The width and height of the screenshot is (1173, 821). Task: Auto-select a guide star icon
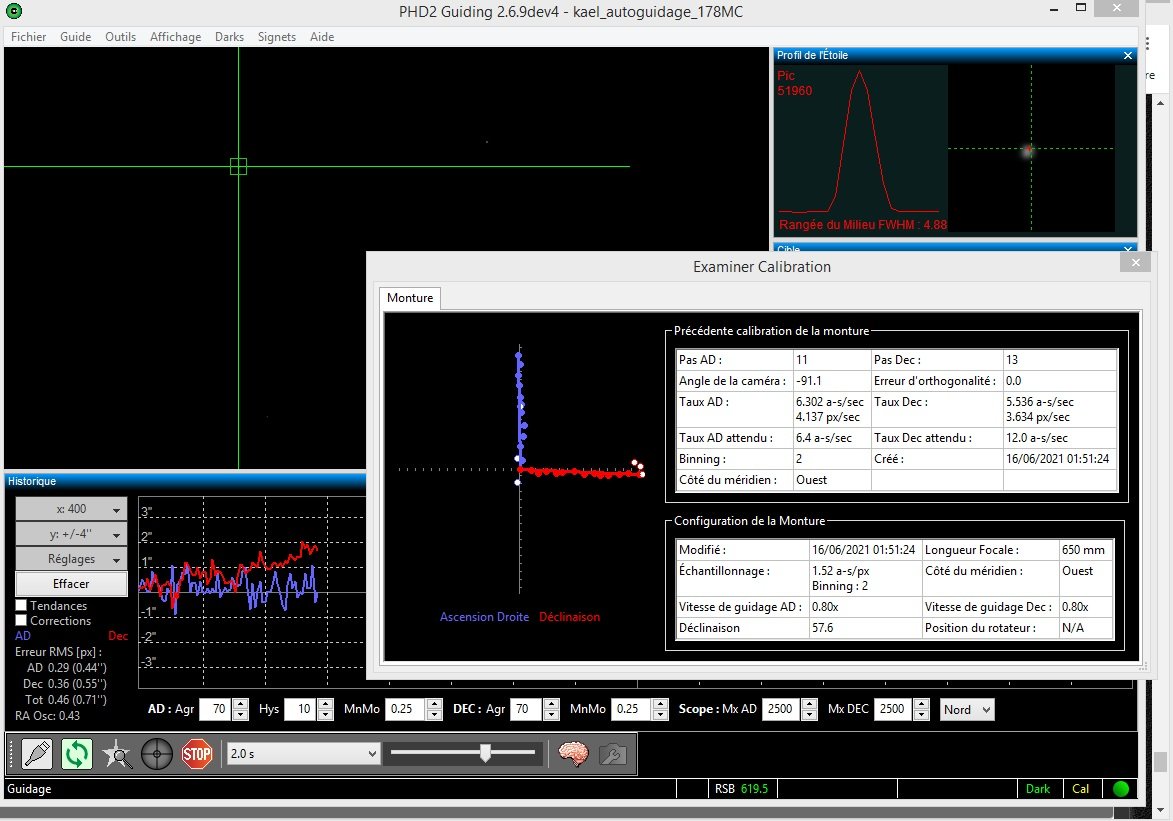117,754
